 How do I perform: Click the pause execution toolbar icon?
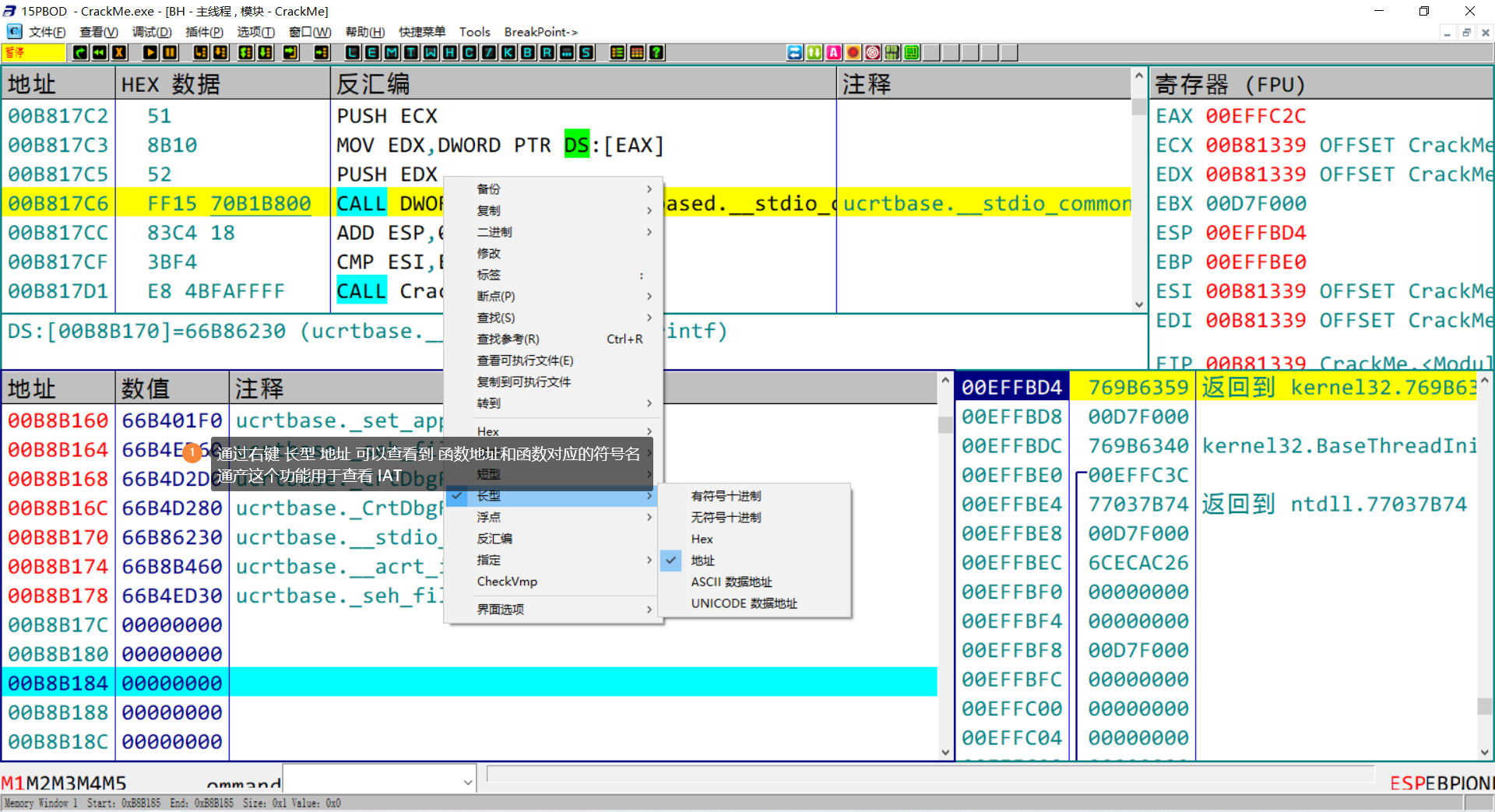tap(170, 53)
